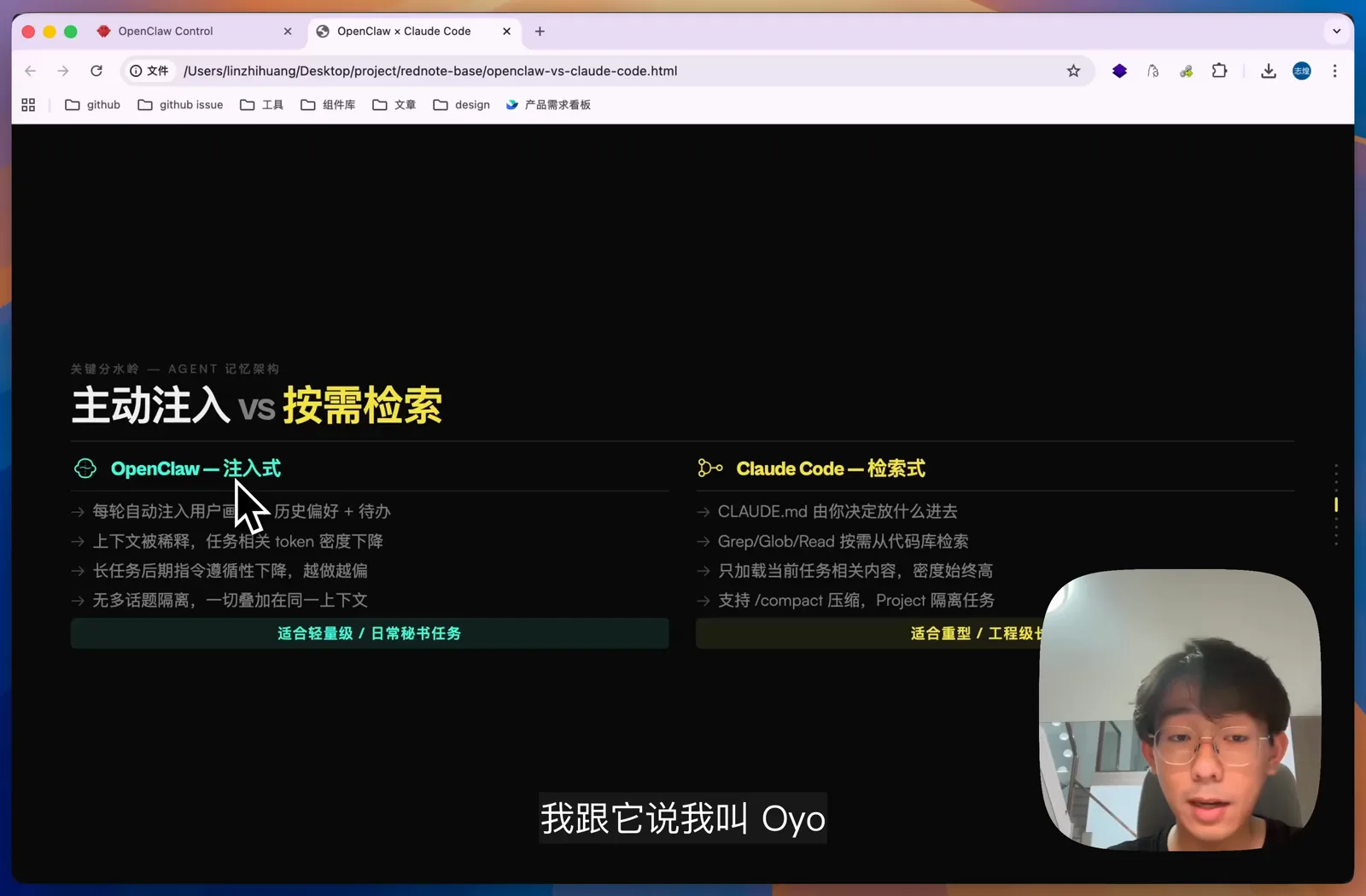Close the OpenClaw Control tab
Viewport: 1366px width, 896px height.
[x=288, y=32]
